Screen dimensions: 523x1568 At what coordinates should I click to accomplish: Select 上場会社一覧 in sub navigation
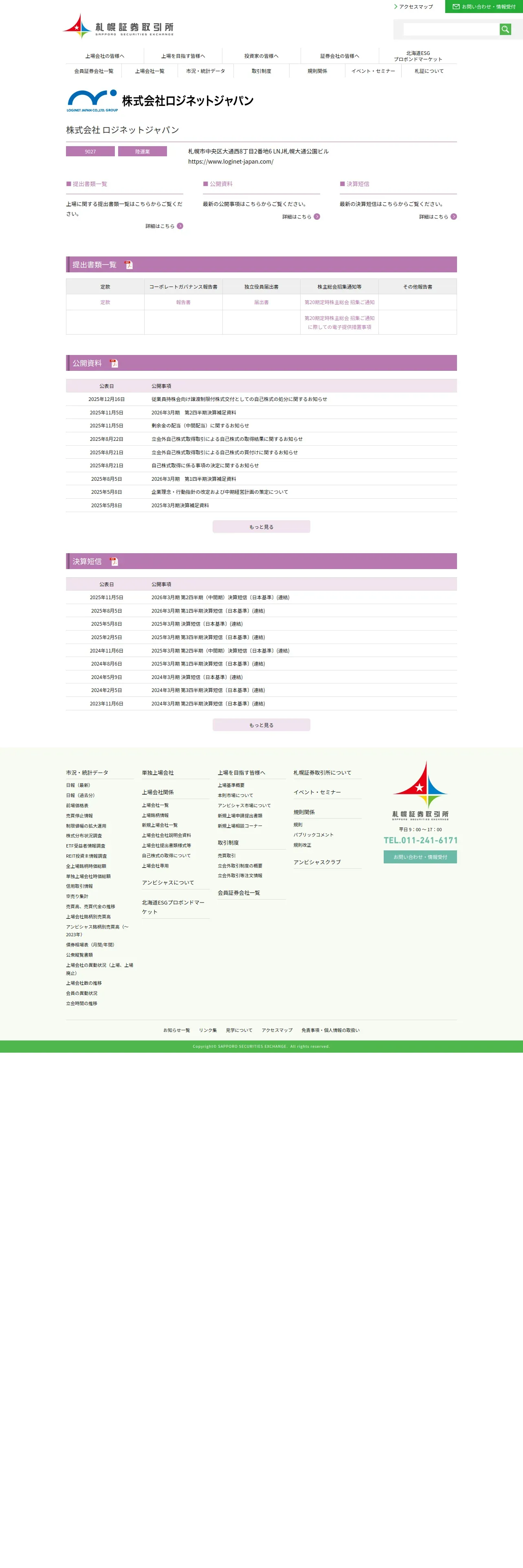coord(150,71)
